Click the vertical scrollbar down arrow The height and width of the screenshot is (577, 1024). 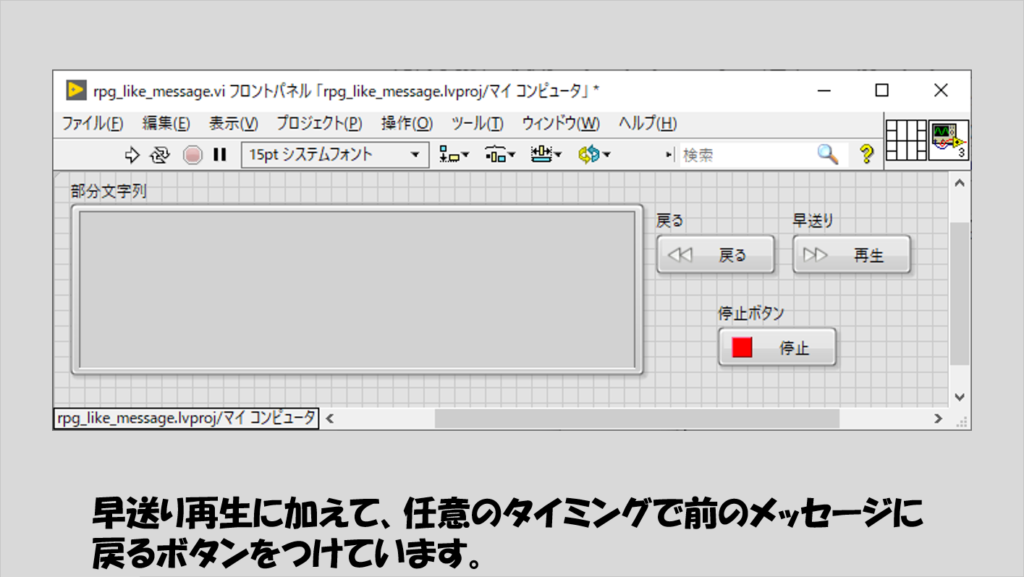point(959,397)
